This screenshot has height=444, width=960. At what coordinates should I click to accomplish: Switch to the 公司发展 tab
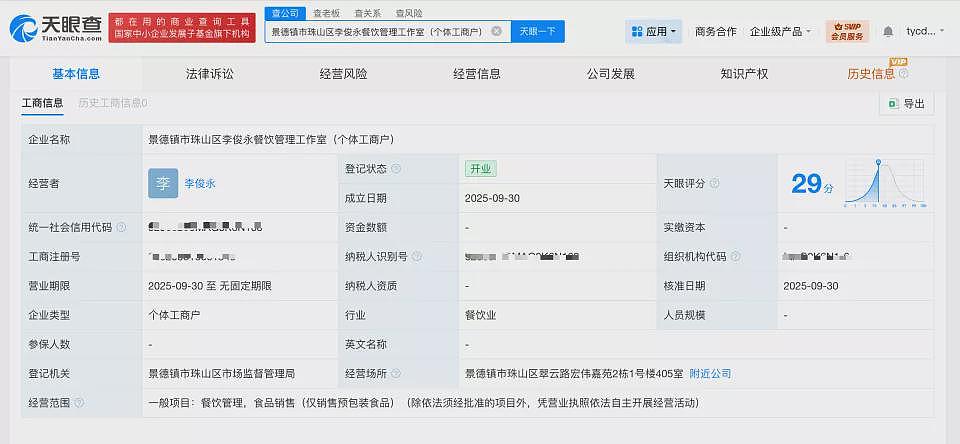(610, 74)
